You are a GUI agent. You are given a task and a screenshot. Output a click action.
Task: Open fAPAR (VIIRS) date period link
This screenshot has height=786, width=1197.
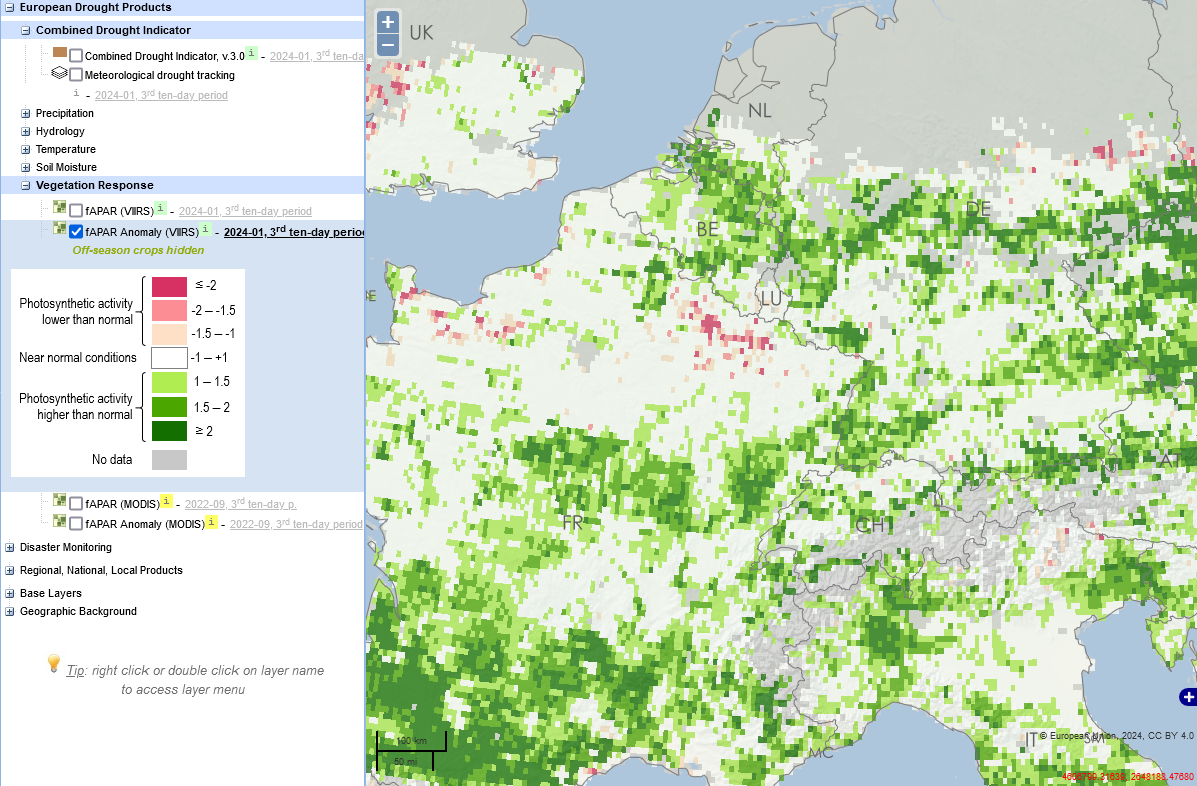tap(245, 211)
